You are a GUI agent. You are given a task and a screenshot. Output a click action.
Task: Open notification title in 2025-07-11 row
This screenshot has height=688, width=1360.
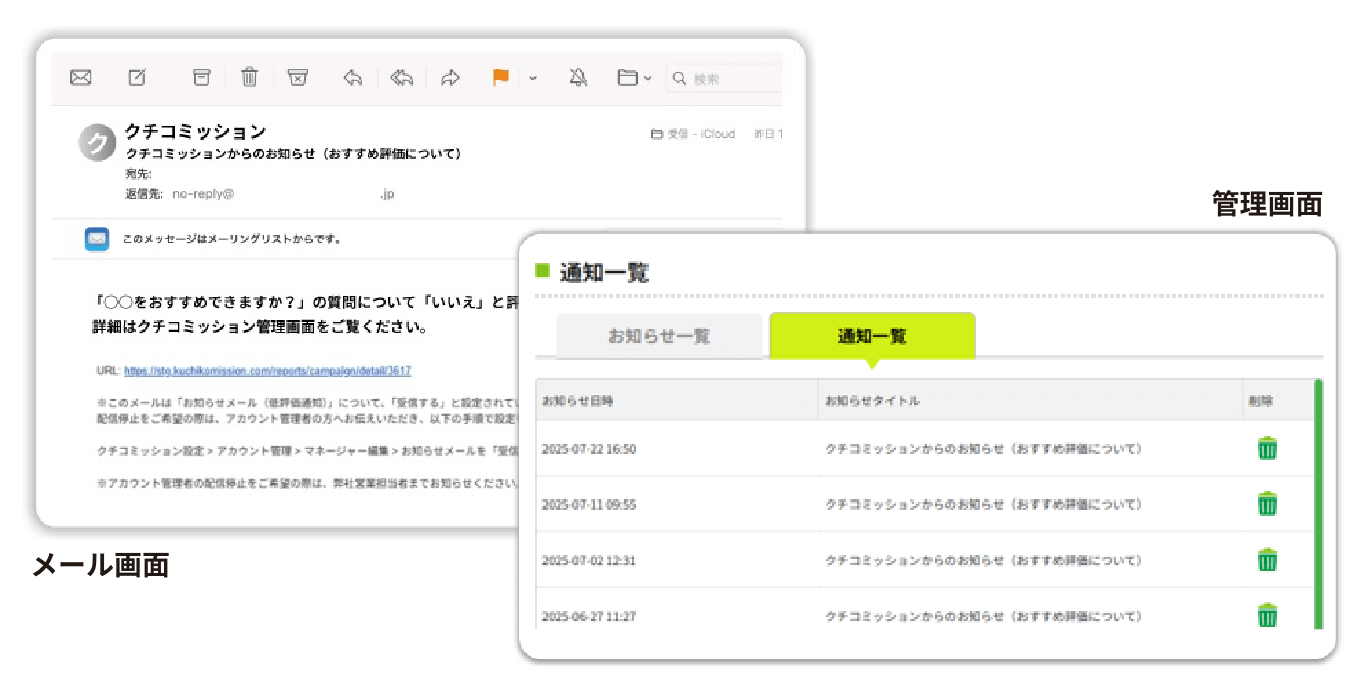pos(983,505)
